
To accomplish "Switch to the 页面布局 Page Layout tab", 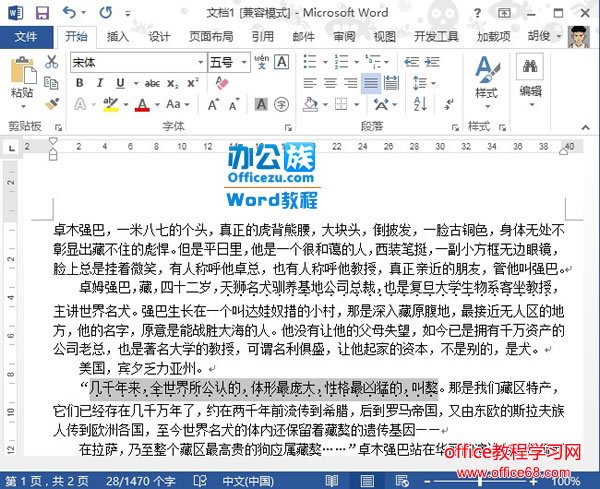I will pyautogui.click(x=211, y=37).
